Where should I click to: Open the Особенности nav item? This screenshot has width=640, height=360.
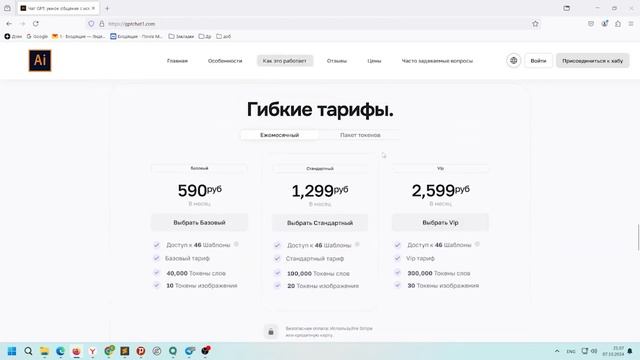click(225, 61)
